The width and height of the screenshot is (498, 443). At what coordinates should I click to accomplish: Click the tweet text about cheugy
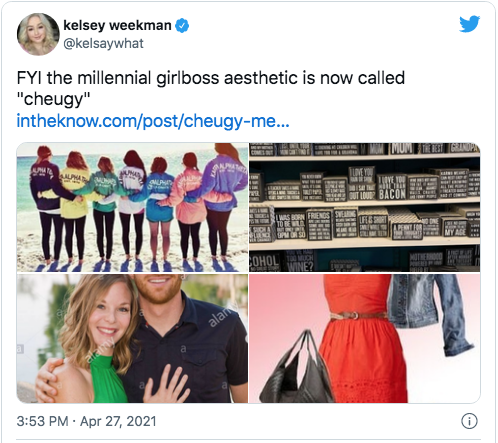(x=211, y=88)
